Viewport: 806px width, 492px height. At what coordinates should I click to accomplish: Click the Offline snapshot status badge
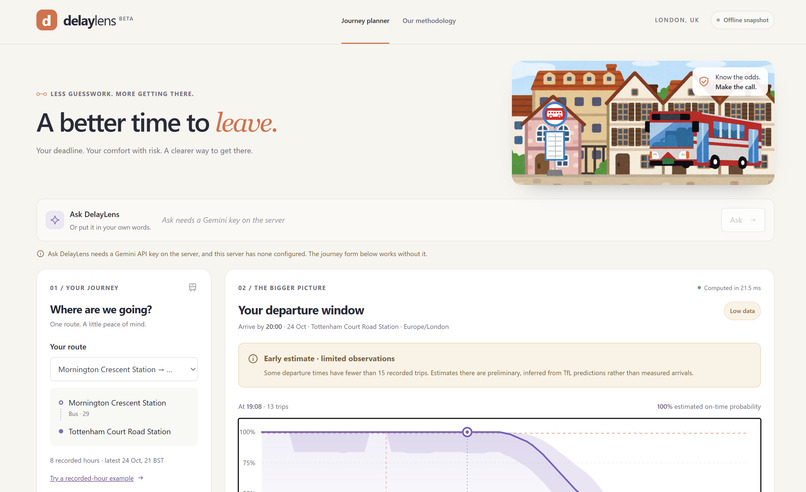pyautogui.click(x=742, y=20)
